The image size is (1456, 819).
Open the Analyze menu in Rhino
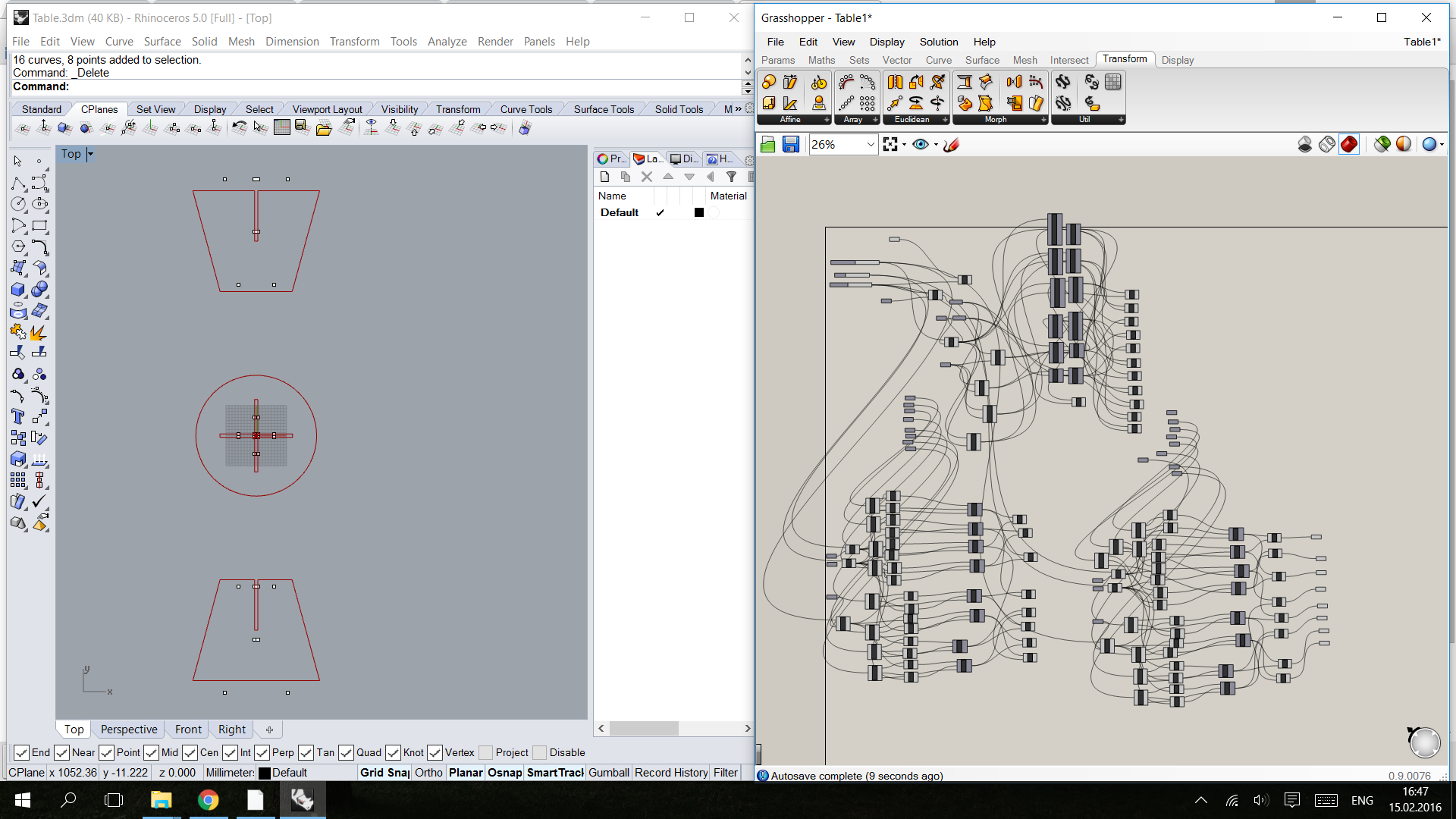click(447, 41)
